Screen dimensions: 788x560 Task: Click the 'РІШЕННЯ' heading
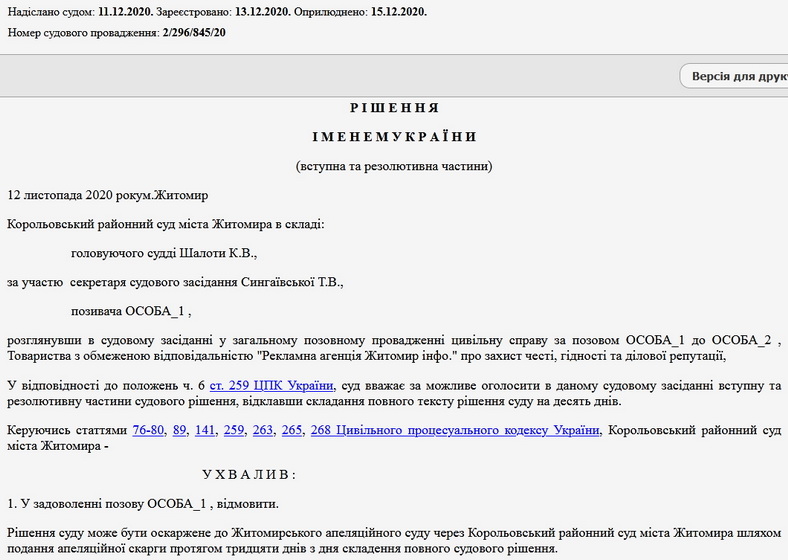point(394,108)
